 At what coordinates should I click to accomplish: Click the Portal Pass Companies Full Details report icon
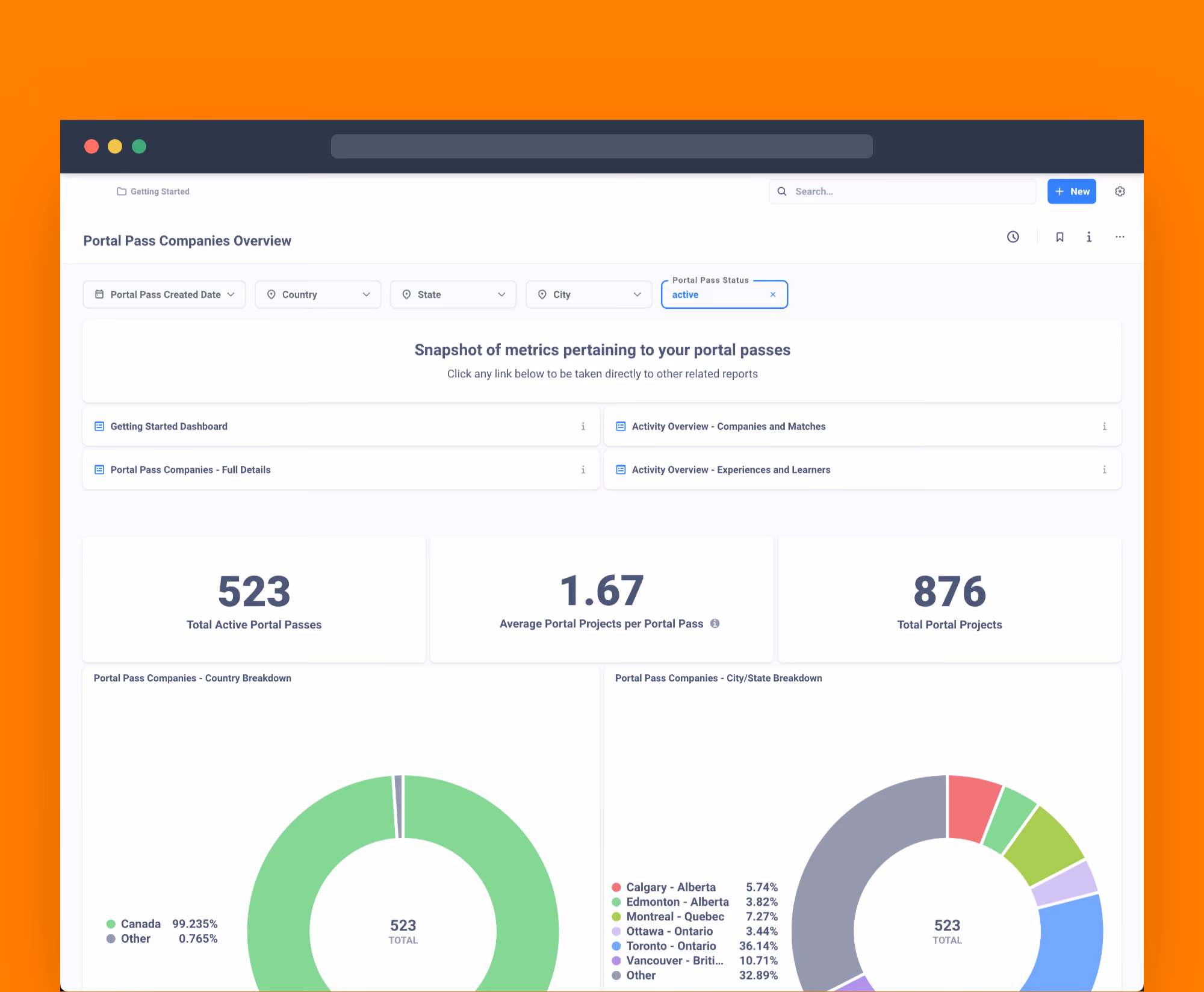pos(99,470)
